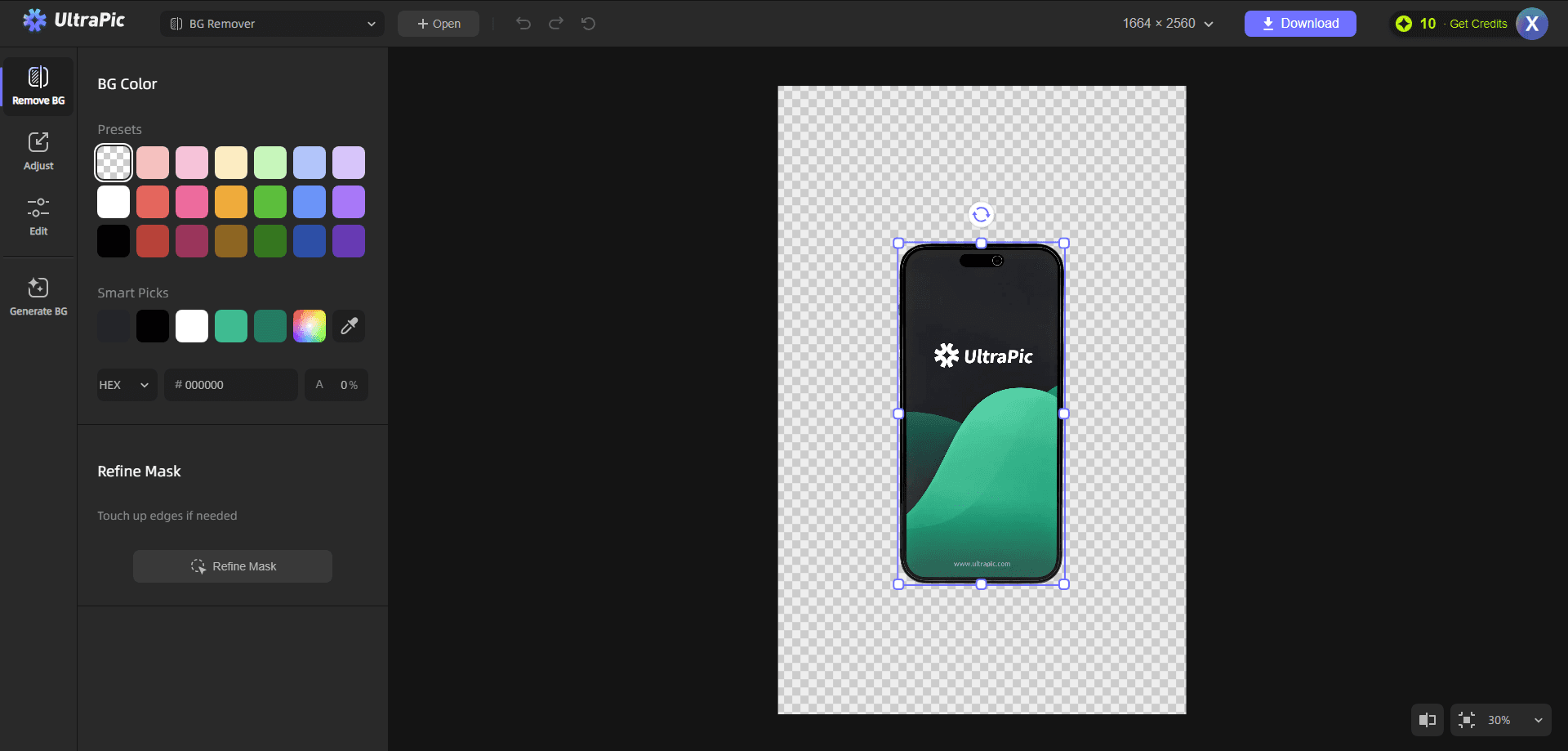The height and width of the screenshot is (751, 1568).
Task: Expand the 30% zoom level dropdown
Action: coord(1516,720)
